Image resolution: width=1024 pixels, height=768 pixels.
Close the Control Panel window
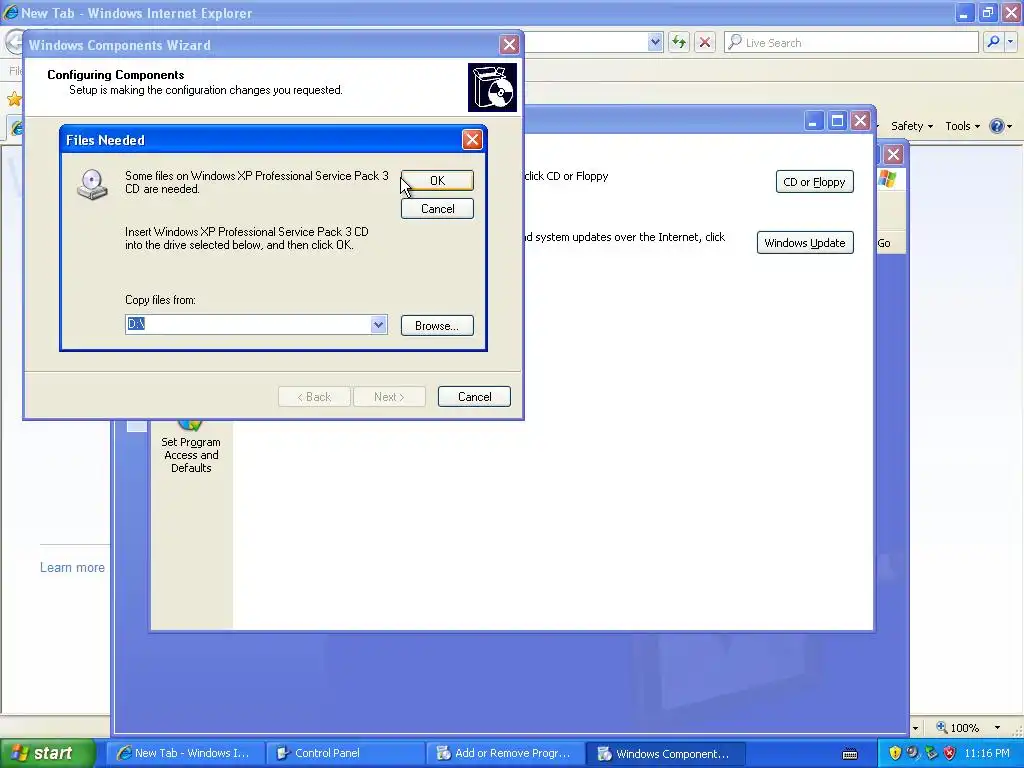click(893, 155)
